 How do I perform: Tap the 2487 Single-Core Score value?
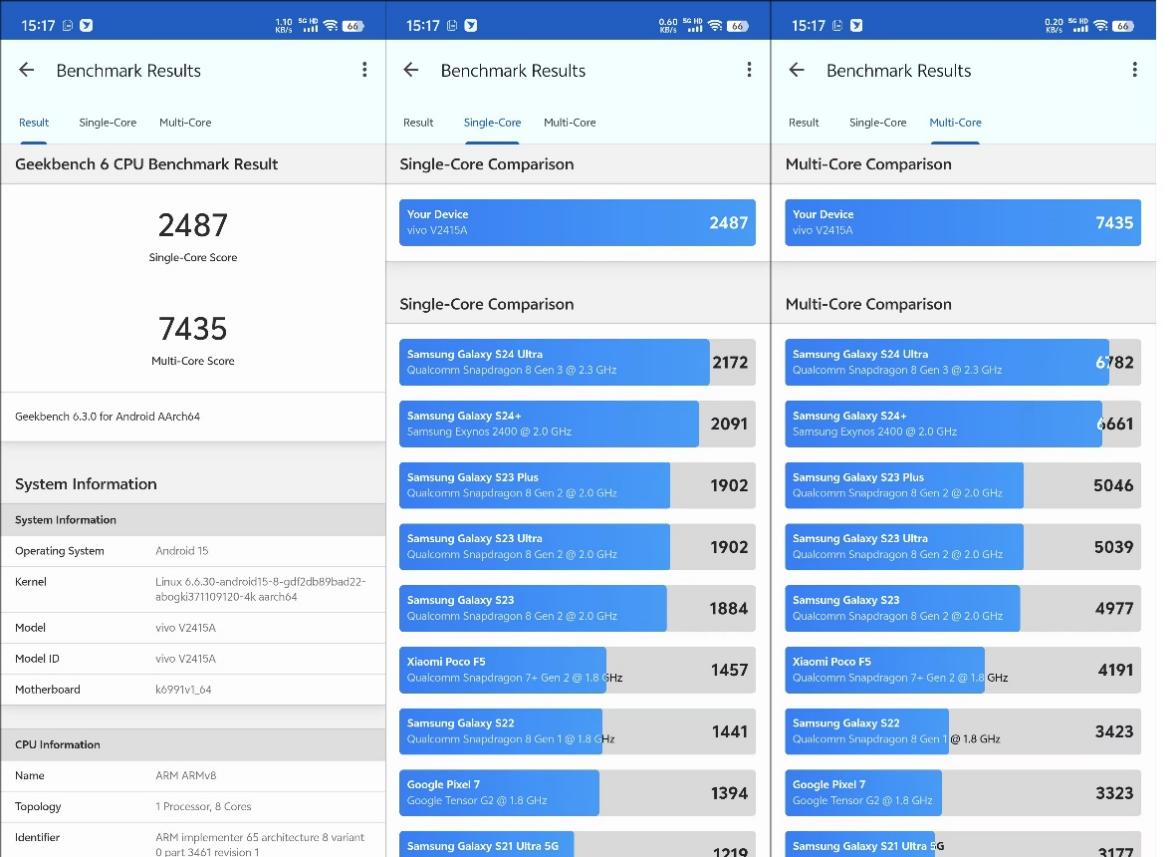193,225
